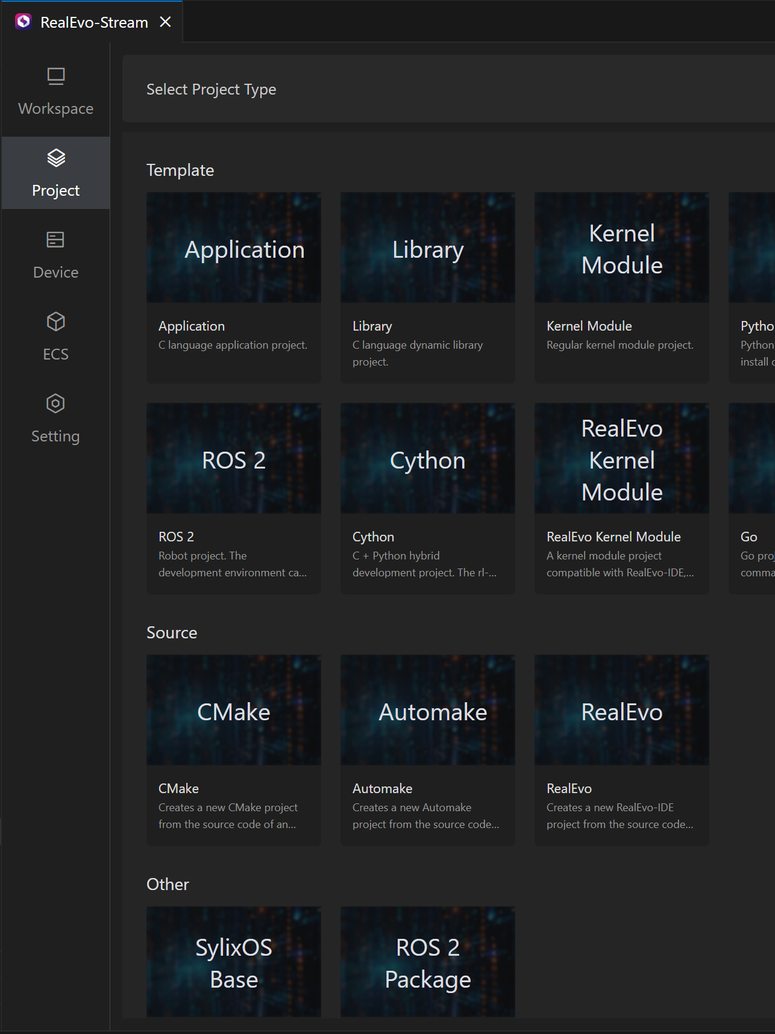Click the 'C + Python hybrid' description
Viewport: 775px width, 1034px height.
(396, 556)
